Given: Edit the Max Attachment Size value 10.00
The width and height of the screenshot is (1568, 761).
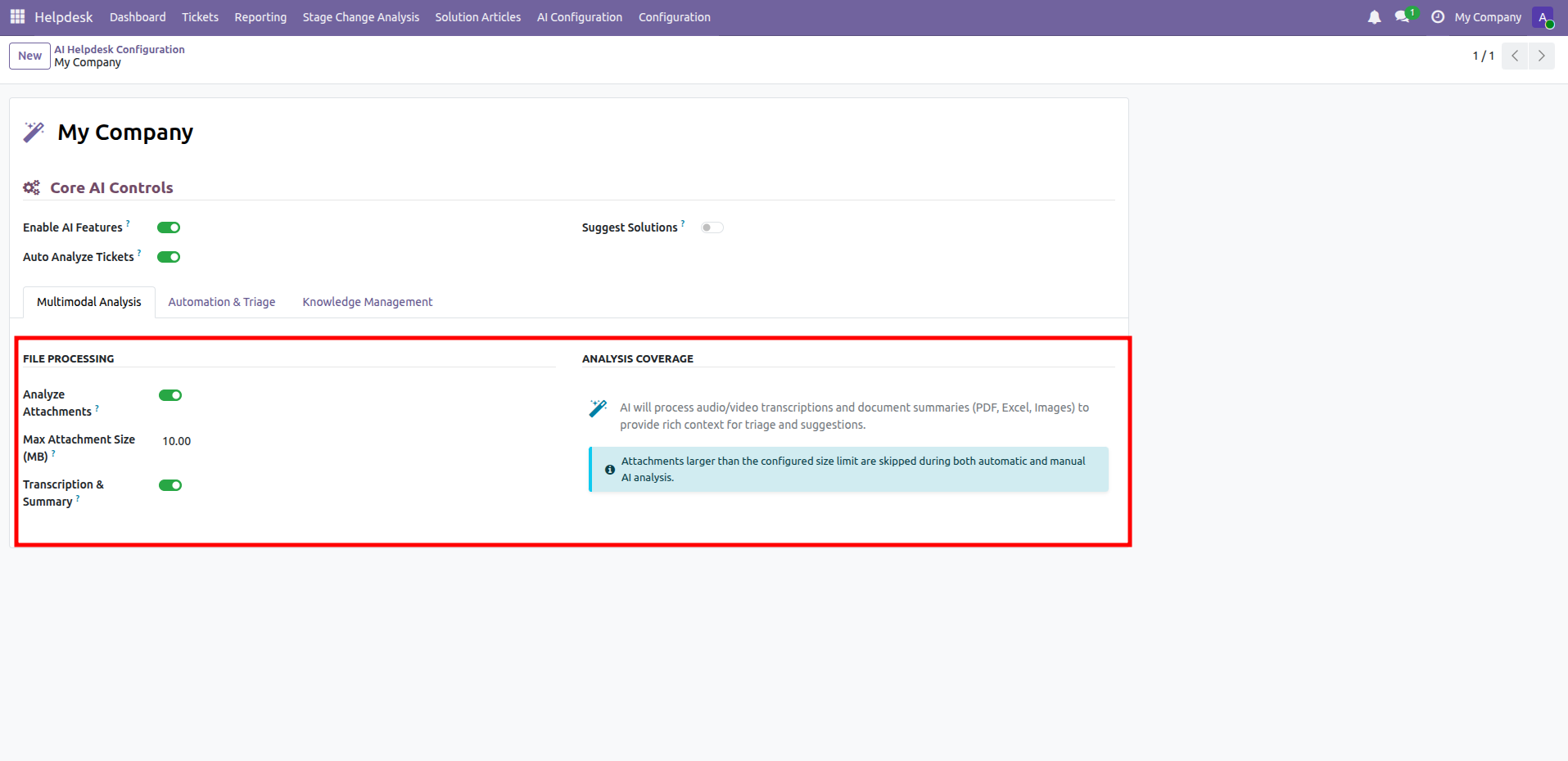Looking at the screenshot, I should click(177, 441).
